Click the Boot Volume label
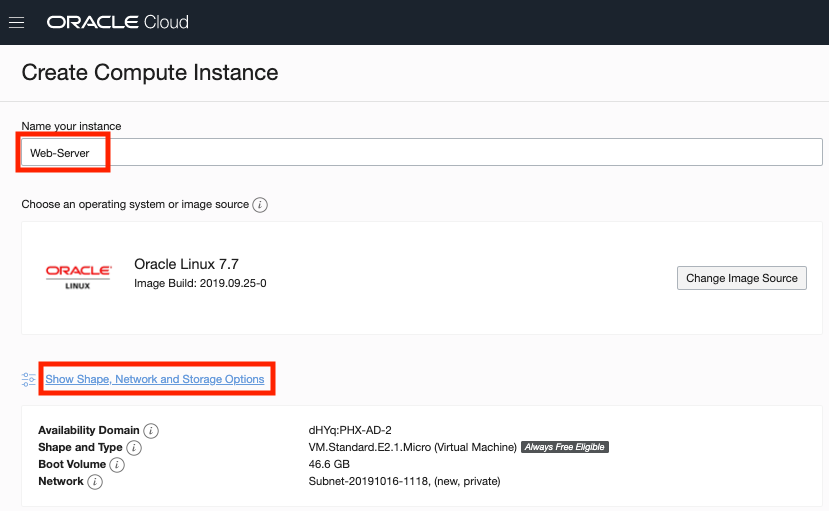 (x=72, y=464)
